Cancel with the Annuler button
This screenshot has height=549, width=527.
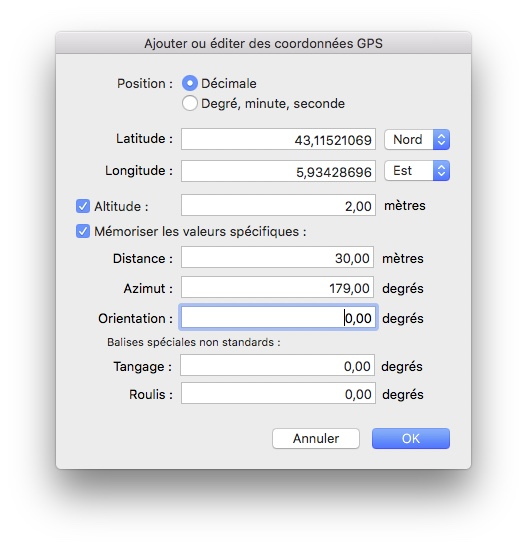pos(316,438)
